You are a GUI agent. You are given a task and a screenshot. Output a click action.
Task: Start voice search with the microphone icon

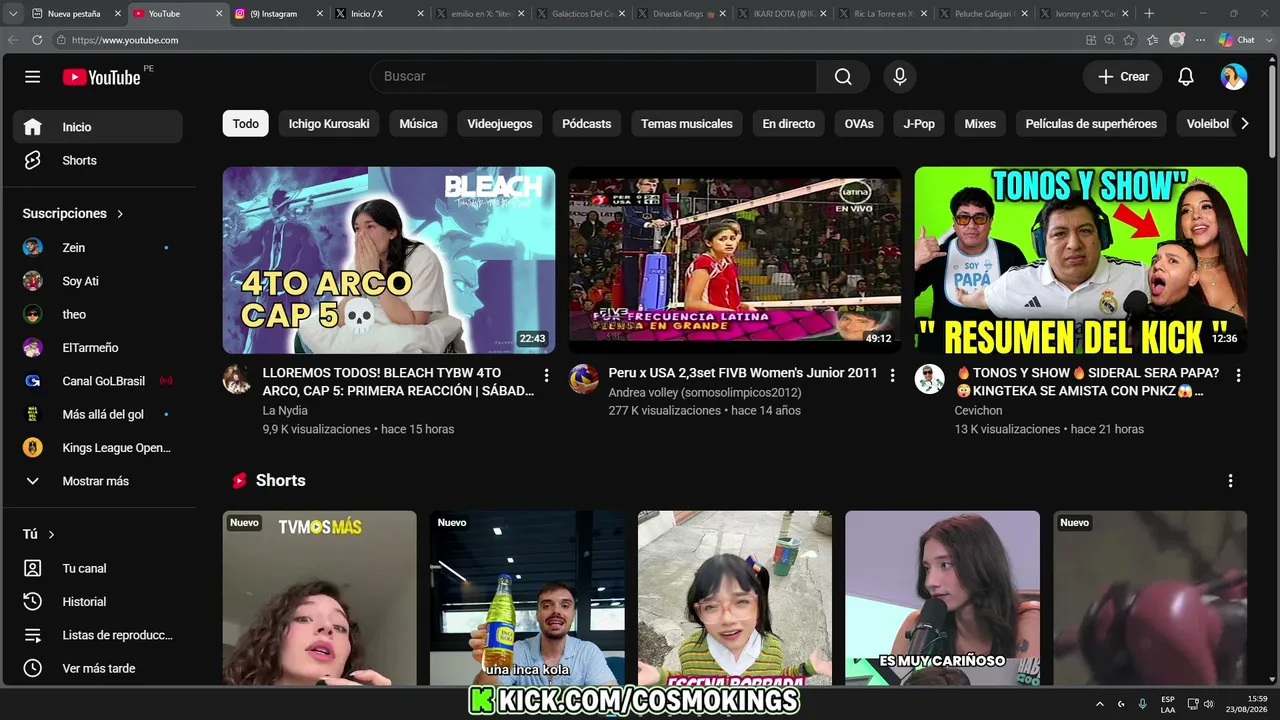click(x=900, y=77)
